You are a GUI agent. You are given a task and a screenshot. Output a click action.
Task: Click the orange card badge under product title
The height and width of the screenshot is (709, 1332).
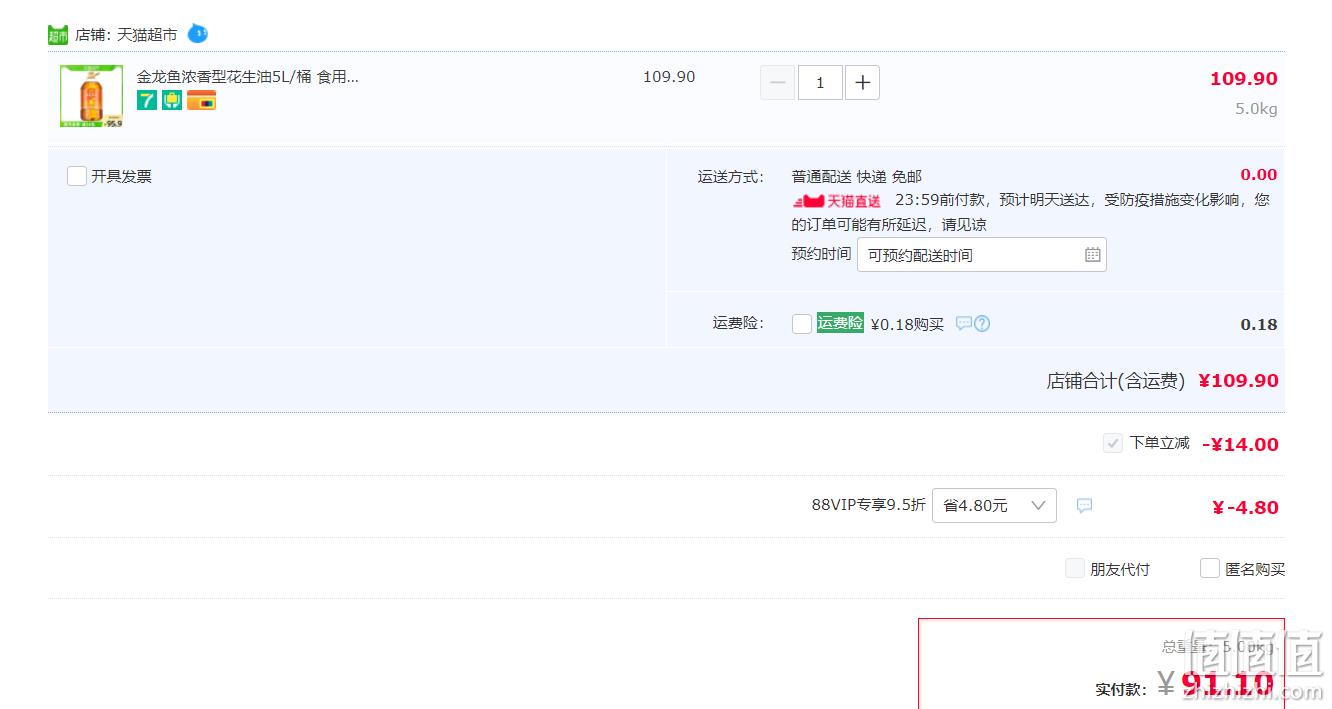(201, 100)
